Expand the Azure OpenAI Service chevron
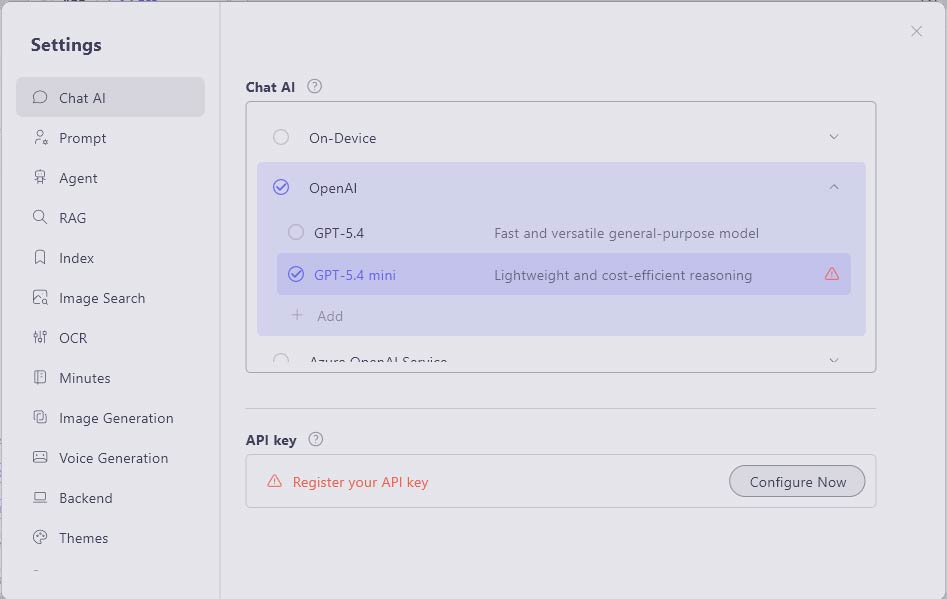 (834, 360)
